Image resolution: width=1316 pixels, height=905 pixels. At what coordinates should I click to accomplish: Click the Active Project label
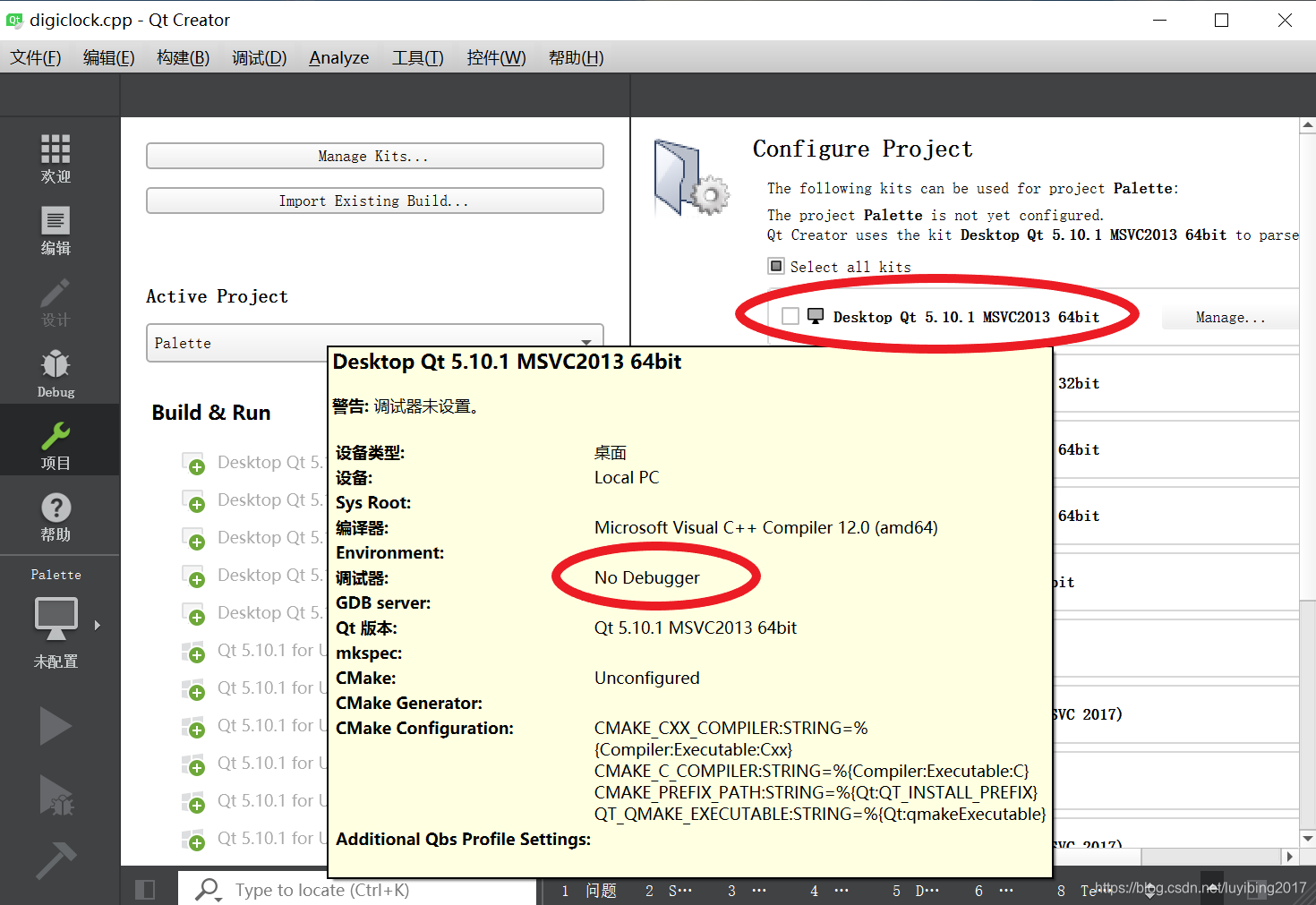(x=218, y=296)
